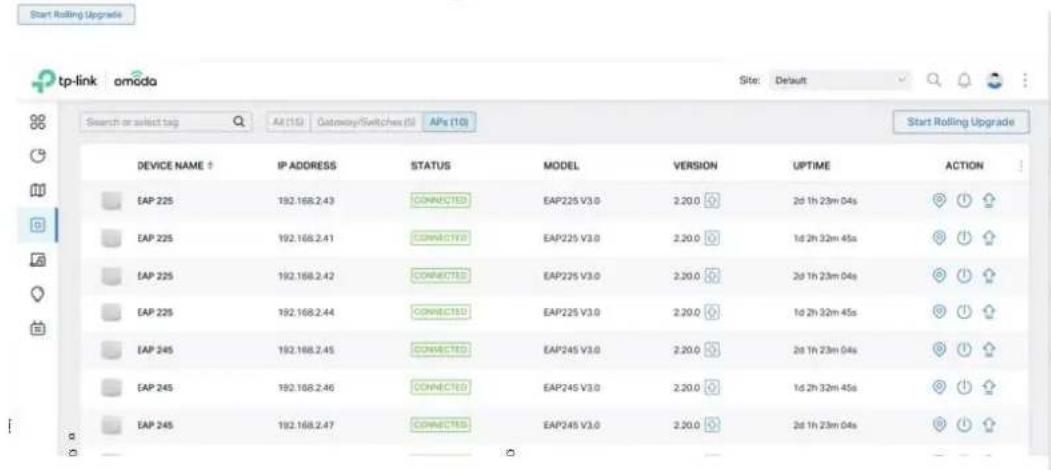Upgrade the device at 192.168.2.41
The height and width of the screenshot is (470, 1051).
[989, 237]
